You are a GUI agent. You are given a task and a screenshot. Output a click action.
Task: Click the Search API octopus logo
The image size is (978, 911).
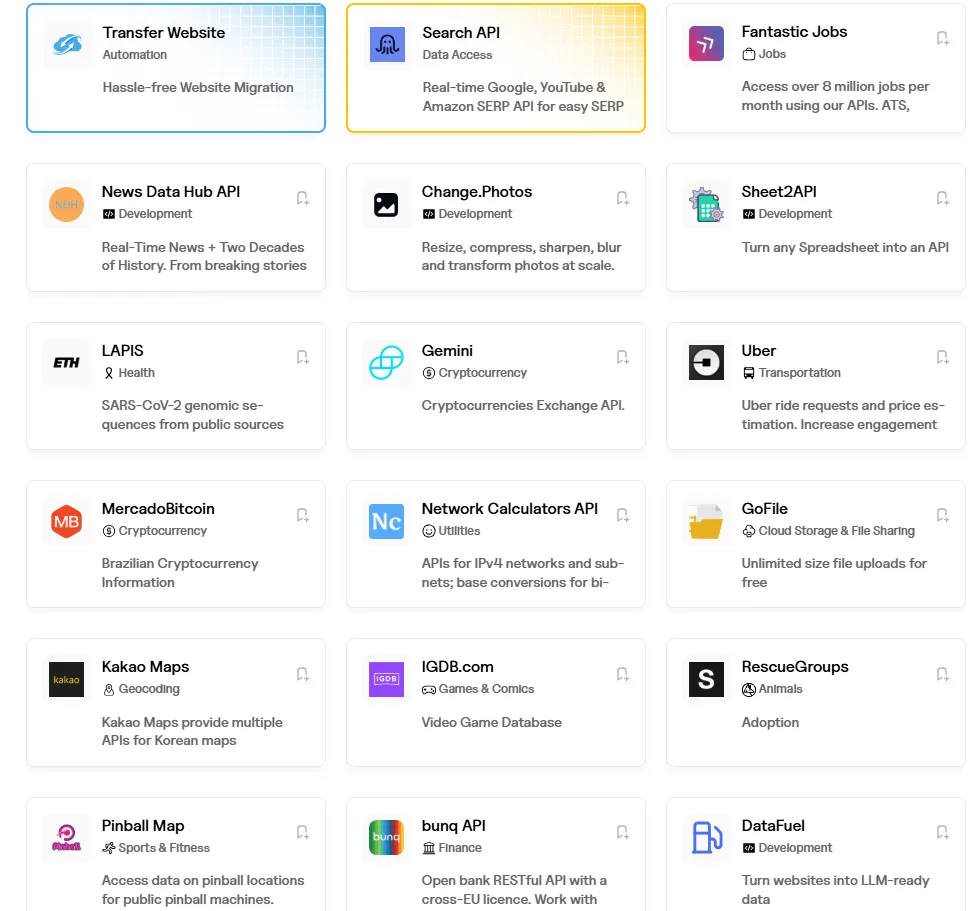pyautogui.click(x=387, y=44)
